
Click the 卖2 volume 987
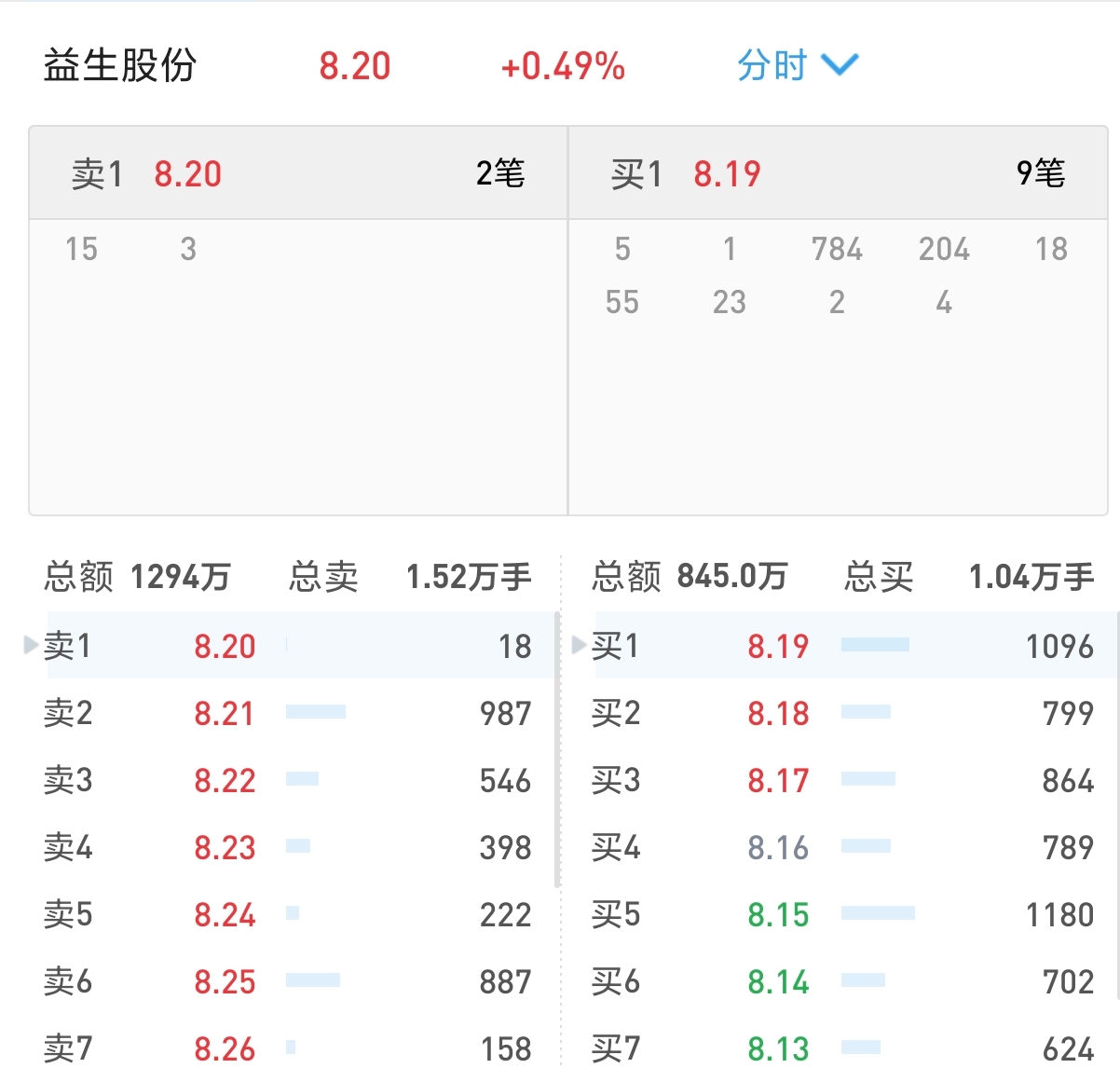tap(505, 713)
